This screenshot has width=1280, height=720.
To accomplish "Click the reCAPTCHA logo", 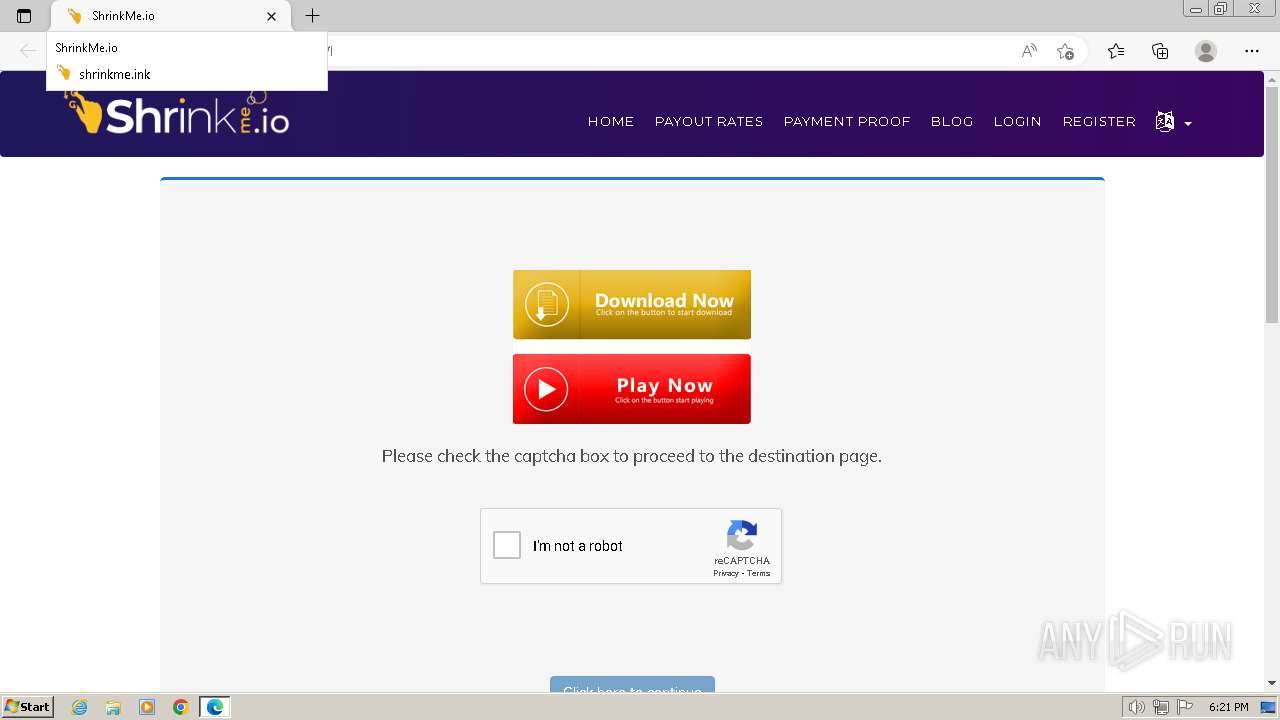I will pos(742,536).
